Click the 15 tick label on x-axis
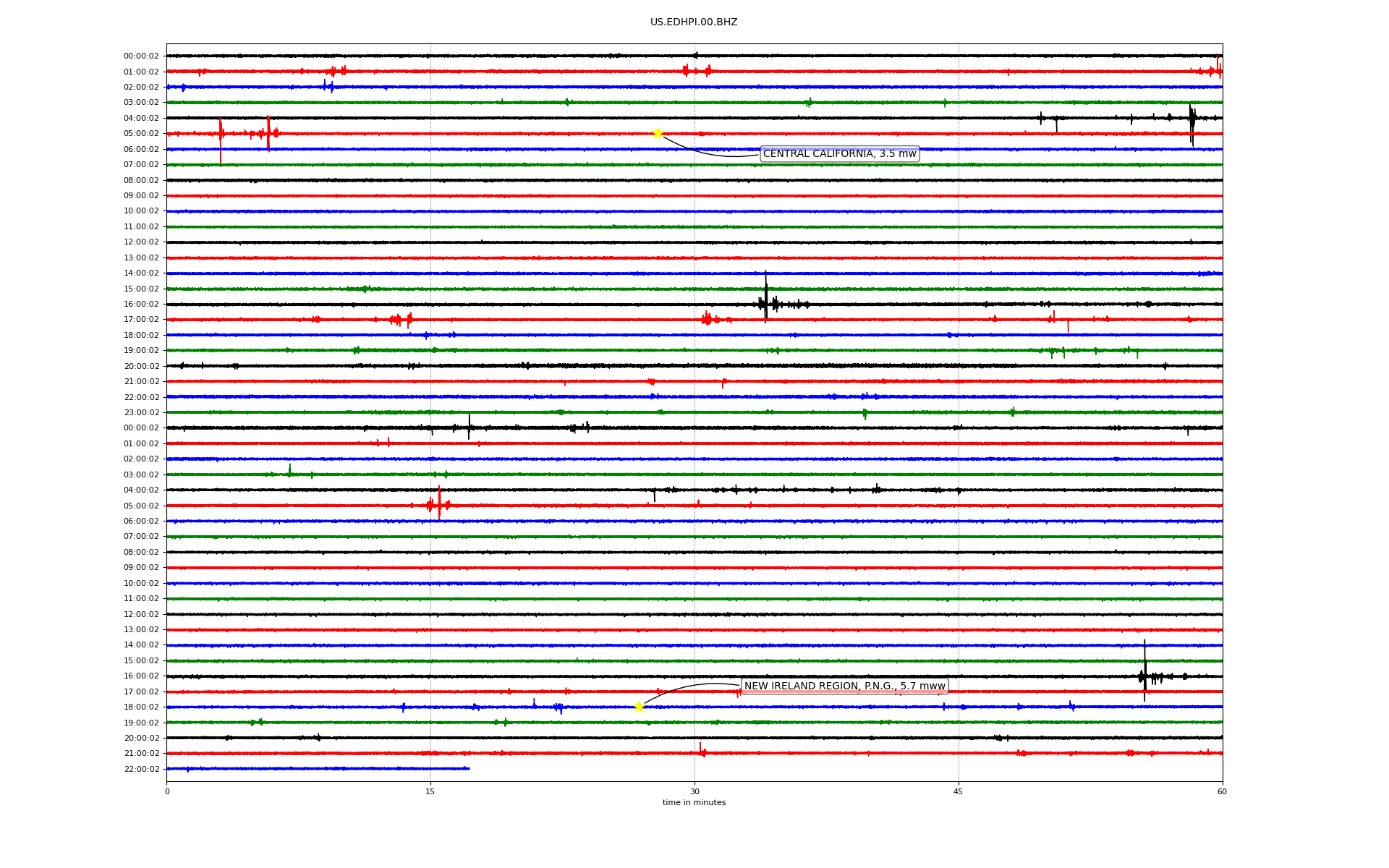The width and height of the screenshot is (1389, 868). click(430, 791)
